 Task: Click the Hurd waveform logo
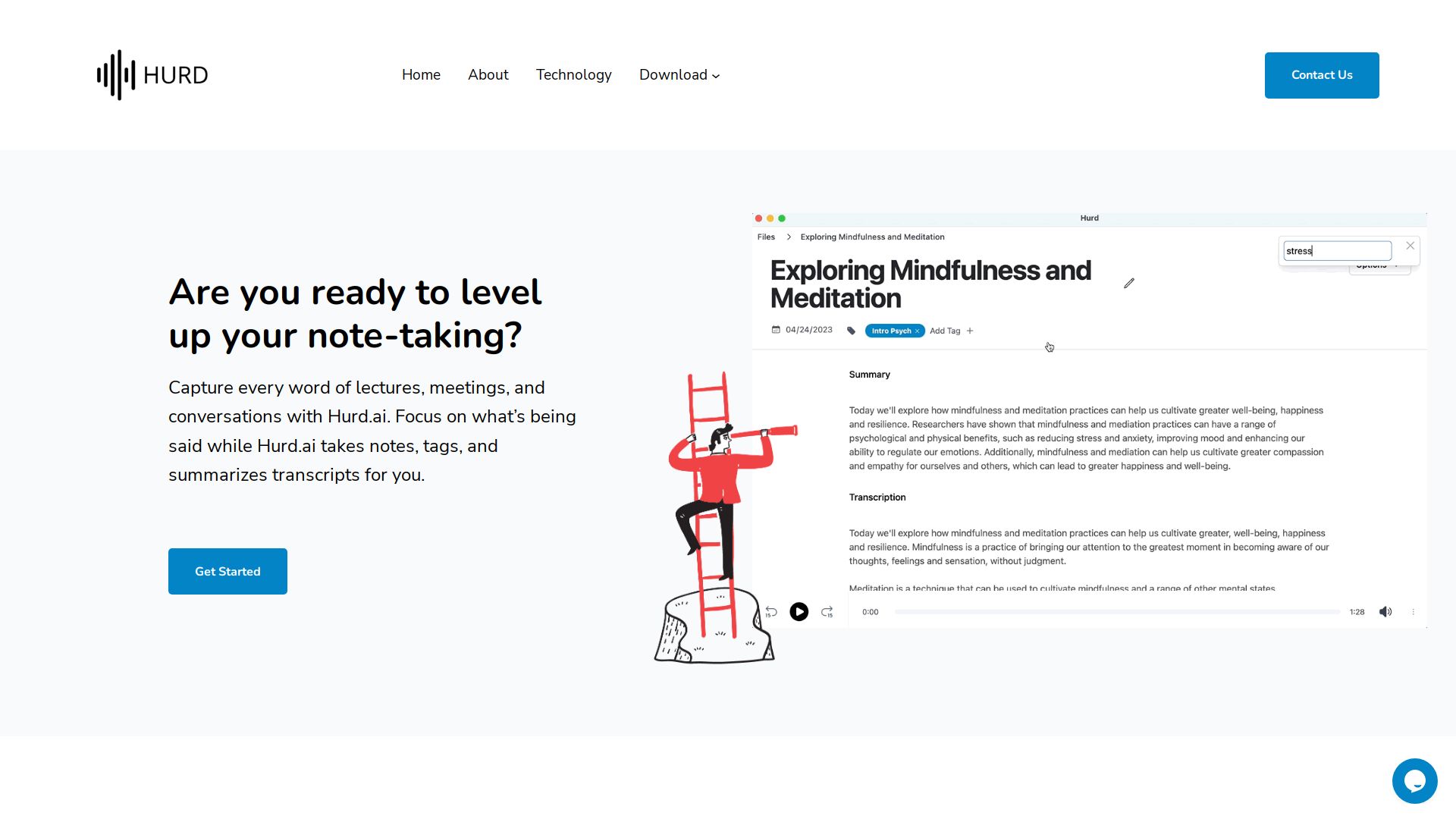tap(116, 75)
